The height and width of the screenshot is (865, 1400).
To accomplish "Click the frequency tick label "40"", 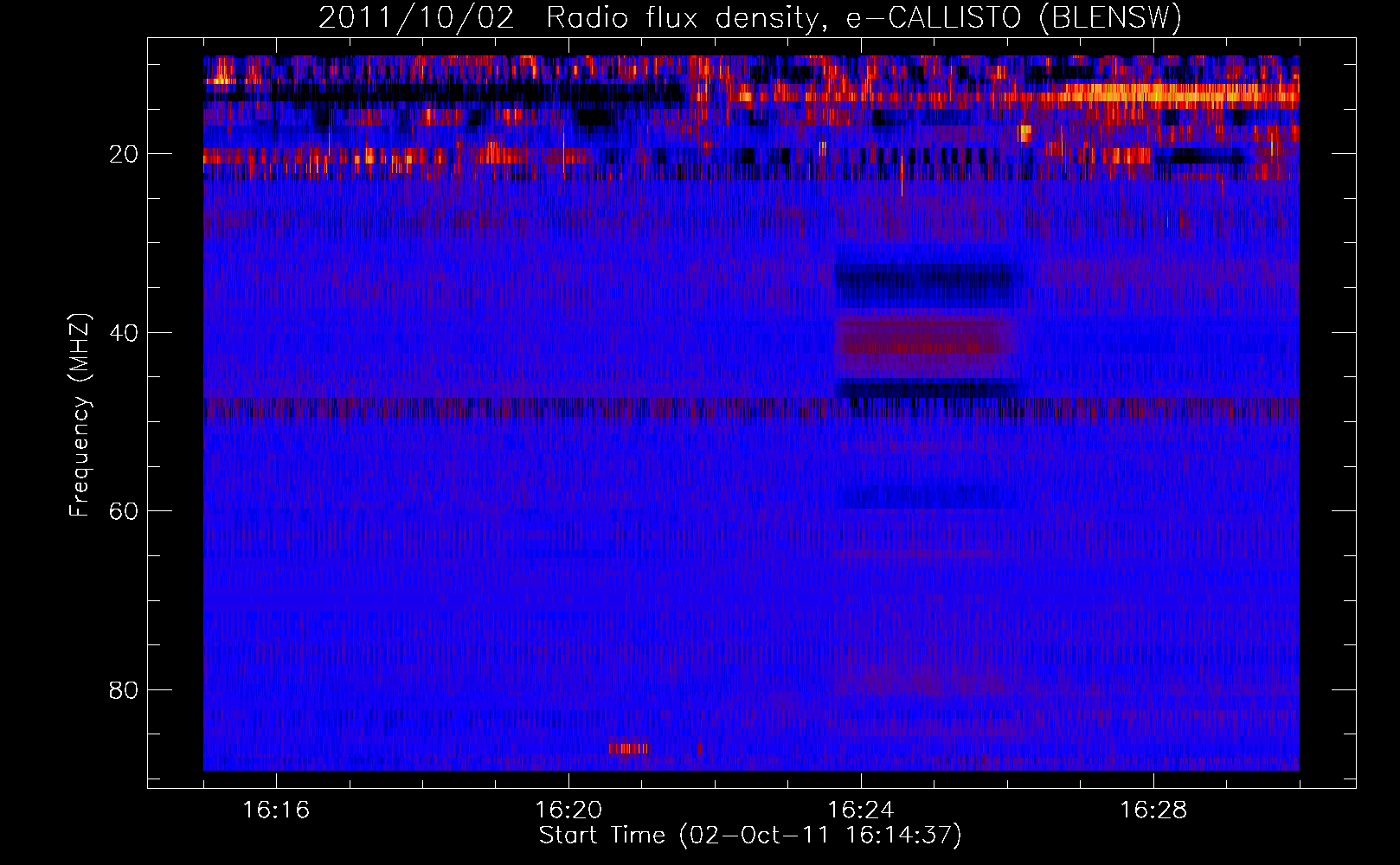I will coord(124,333).
